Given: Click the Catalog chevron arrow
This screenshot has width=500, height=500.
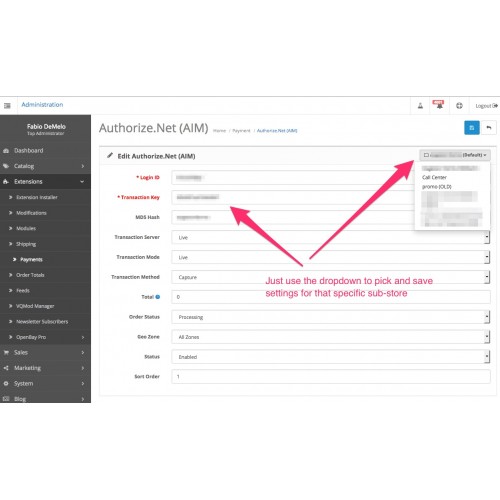Looking at the screenshot, I should [x=83, y=166].
